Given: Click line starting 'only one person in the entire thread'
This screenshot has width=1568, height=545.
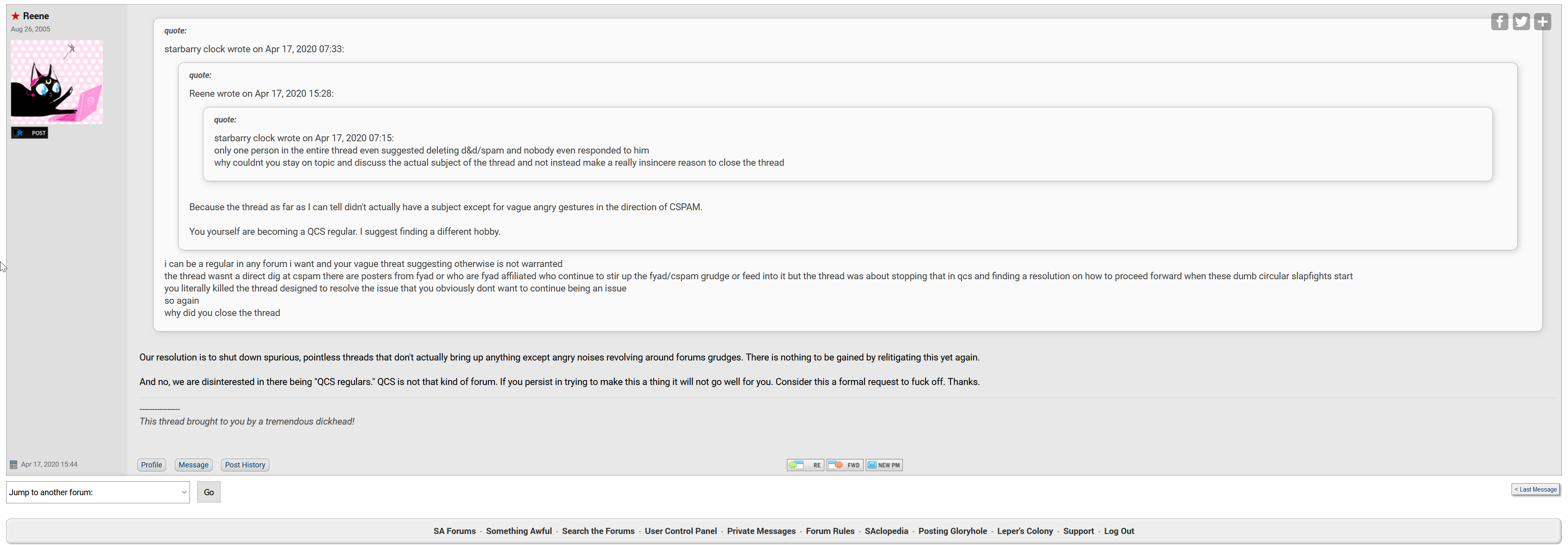Looking at the screenshot, I should [432, 150].
